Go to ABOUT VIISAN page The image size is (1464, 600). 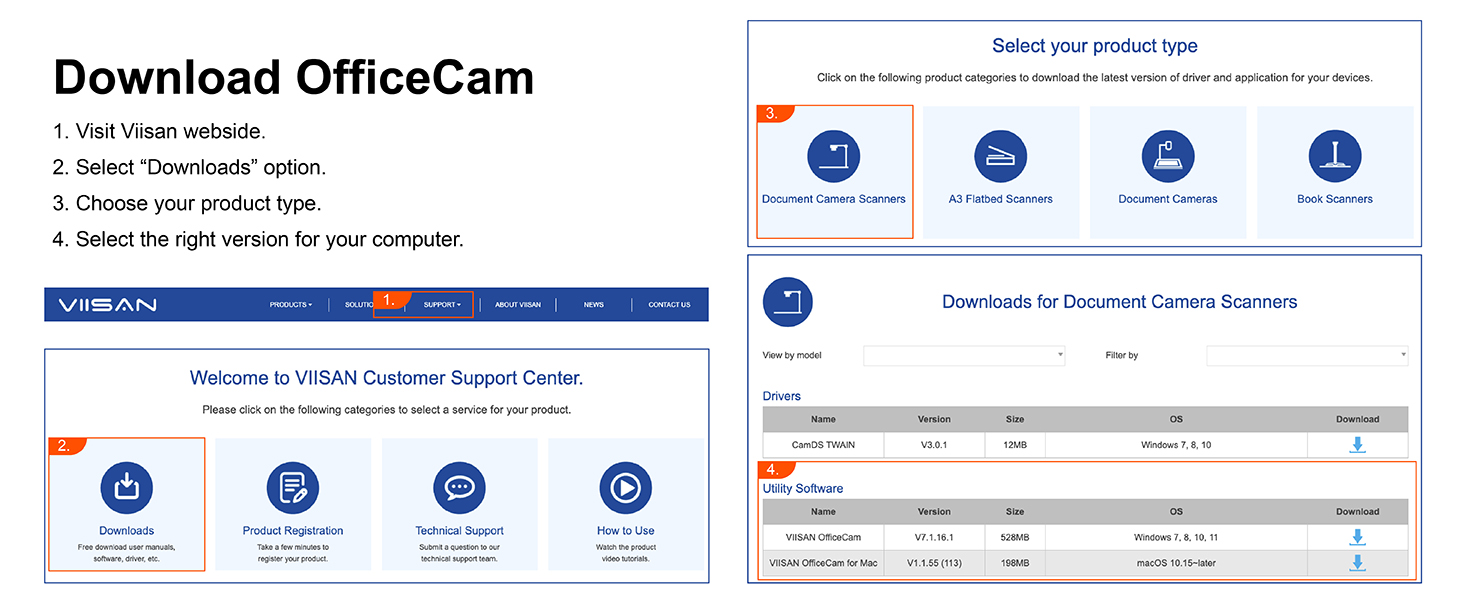tap(518, 305)
